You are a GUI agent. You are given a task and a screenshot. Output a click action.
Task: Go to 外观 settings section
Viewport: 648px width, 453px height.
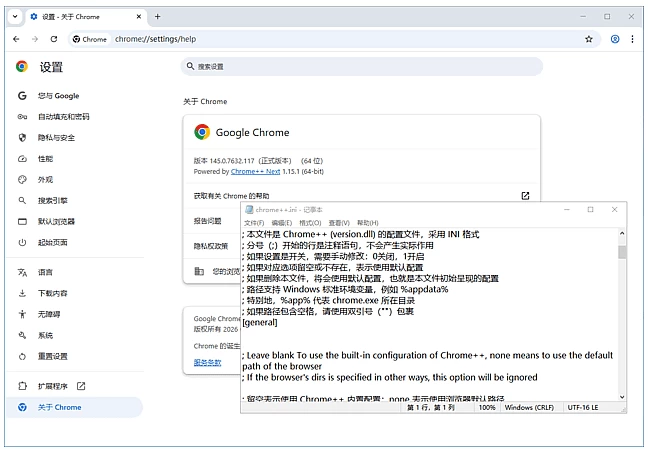[x=46, y=180]
